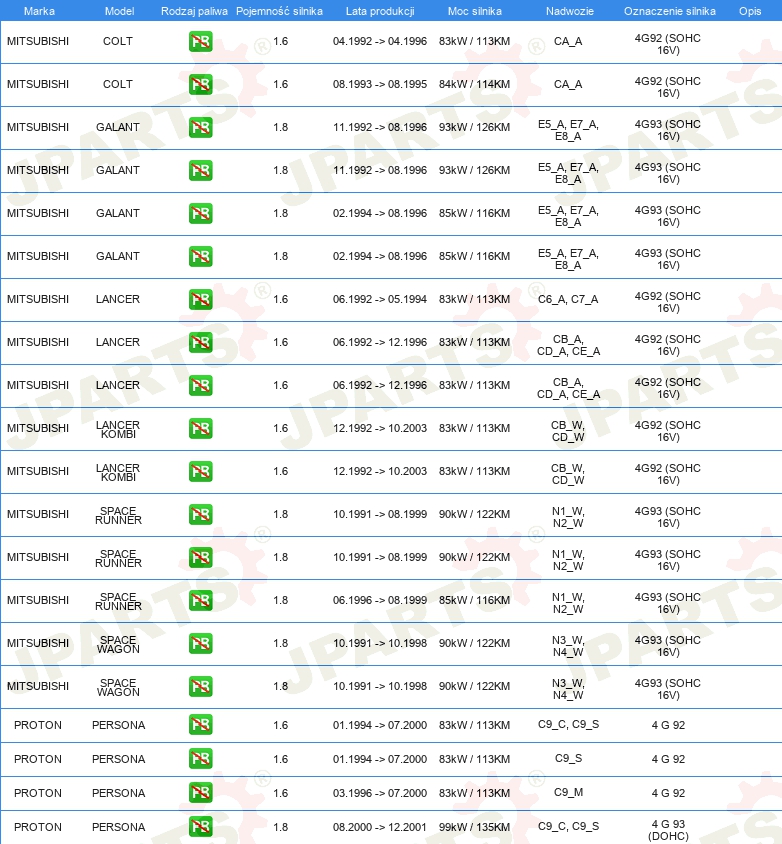
Task: Click the power value 99kW / 135KM
Action: click(x=474, y=827)
